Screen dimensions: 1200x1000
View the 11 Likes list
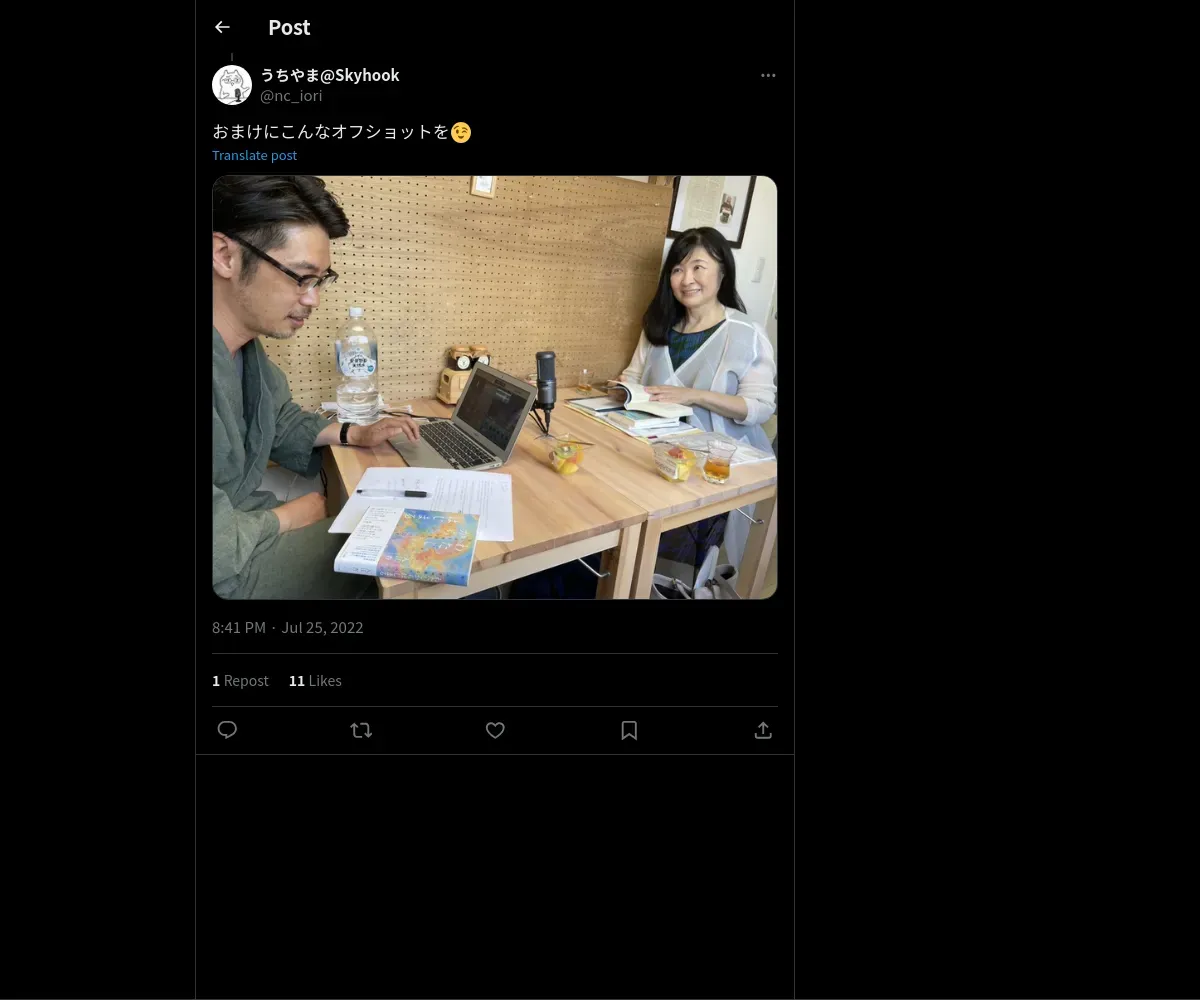315,681
